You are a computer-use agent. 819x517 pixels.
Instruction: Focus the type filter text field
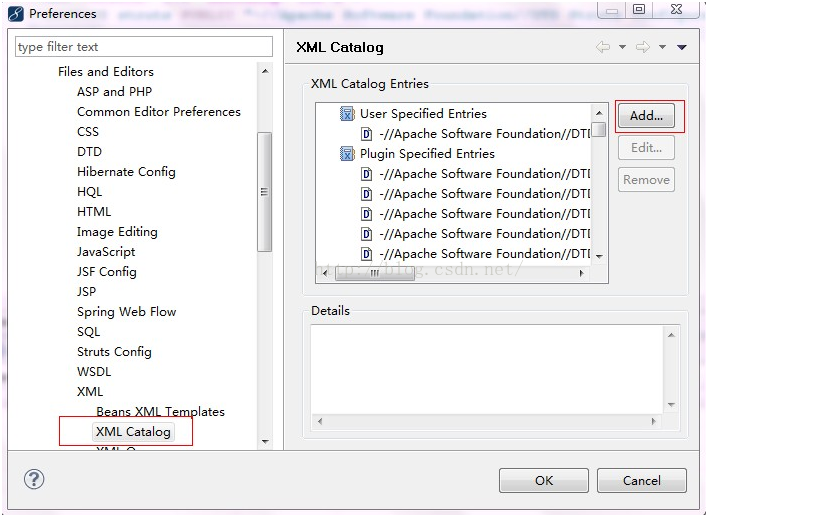tap(144, 46)
